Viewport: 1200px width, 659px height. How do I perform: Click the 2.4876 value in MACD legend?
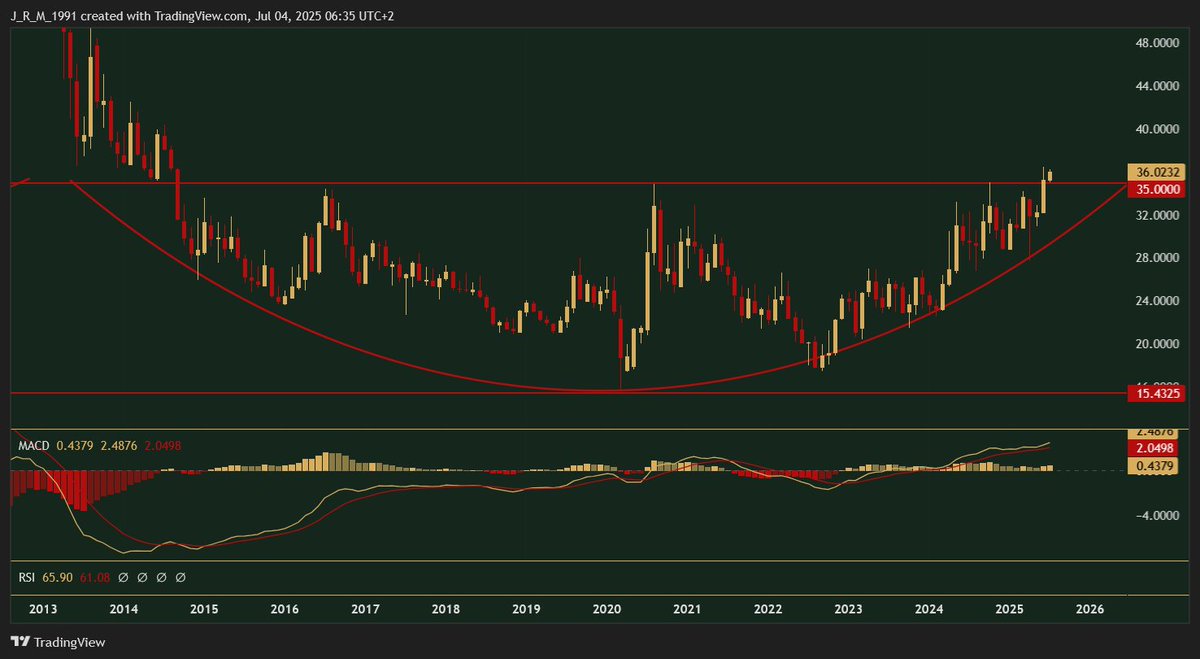tap(118, 445)
